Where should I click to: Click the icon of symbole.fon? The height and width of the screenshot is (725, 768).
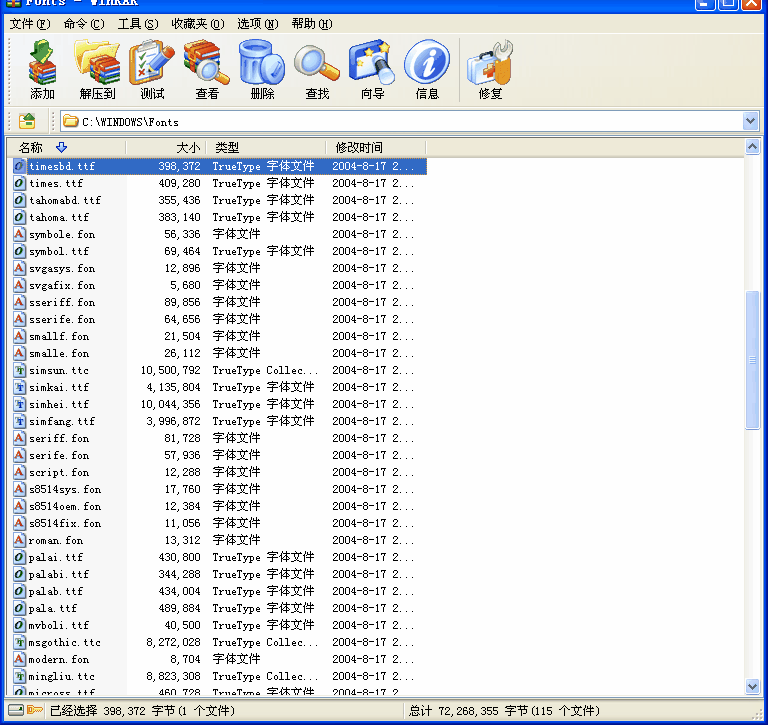[19, 234]
